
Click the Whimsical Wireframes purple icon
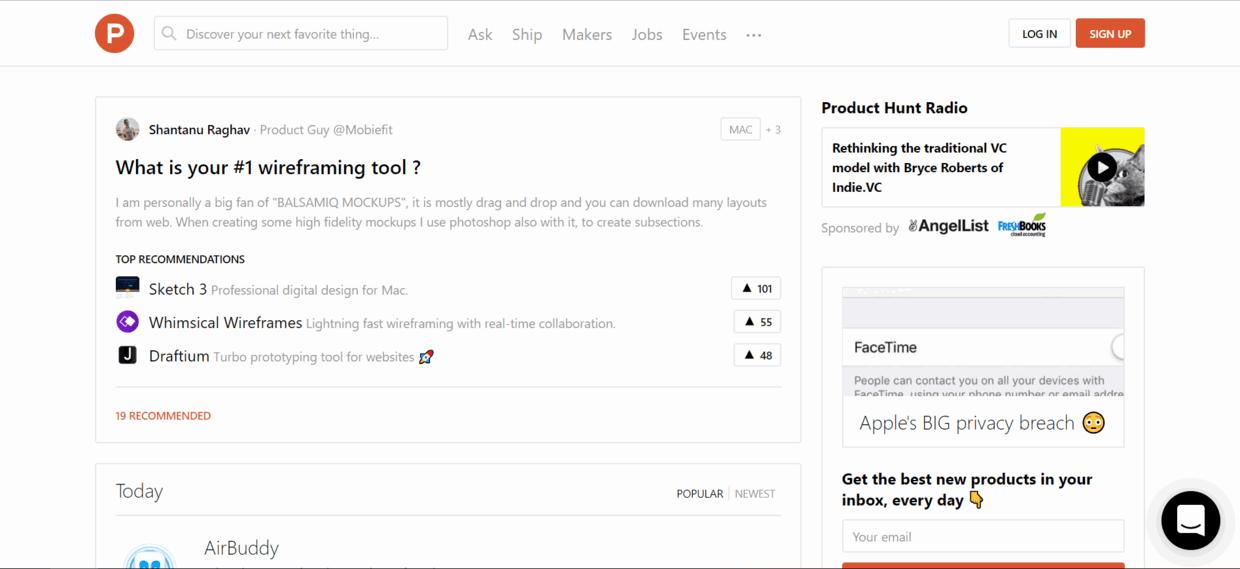127,322
